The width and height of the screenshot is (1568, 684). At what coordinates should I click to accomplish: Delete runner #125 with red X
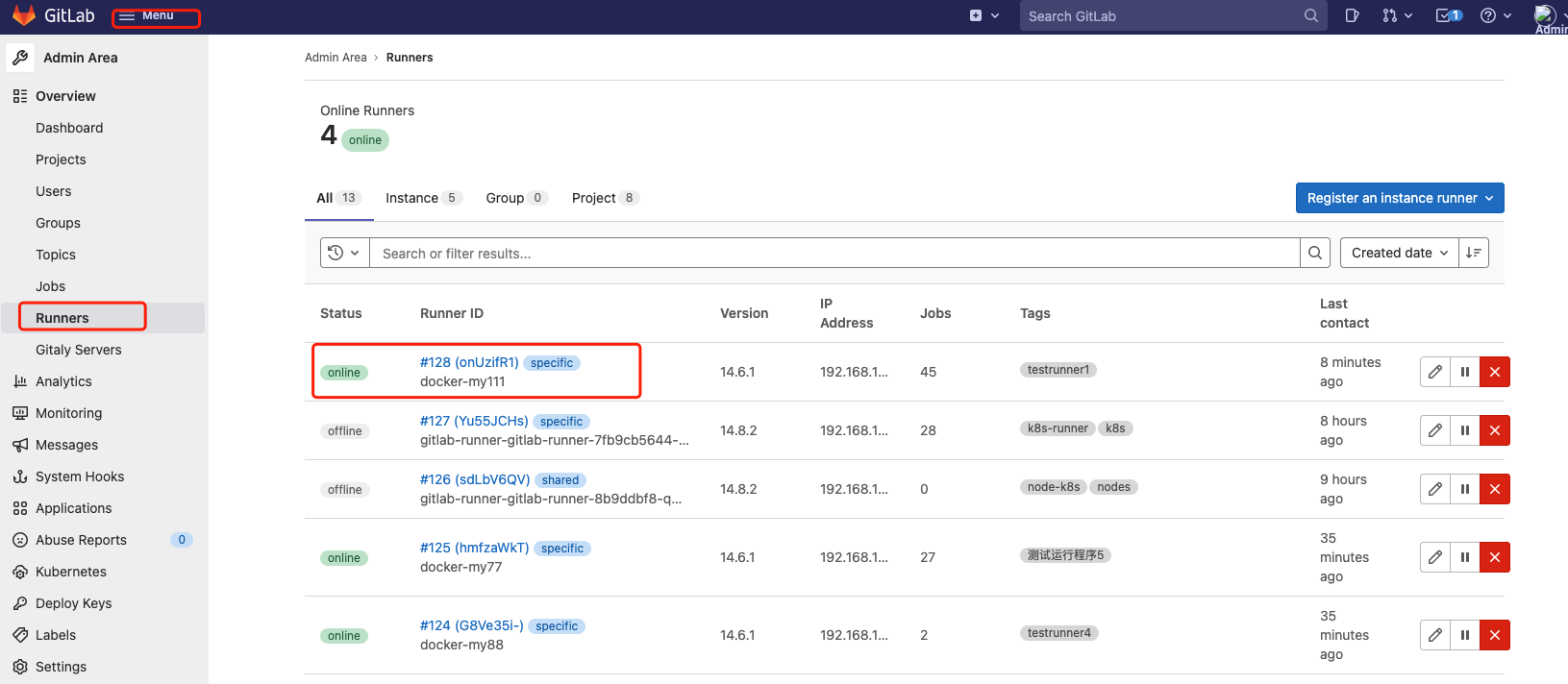click(x=1495, y=557)
